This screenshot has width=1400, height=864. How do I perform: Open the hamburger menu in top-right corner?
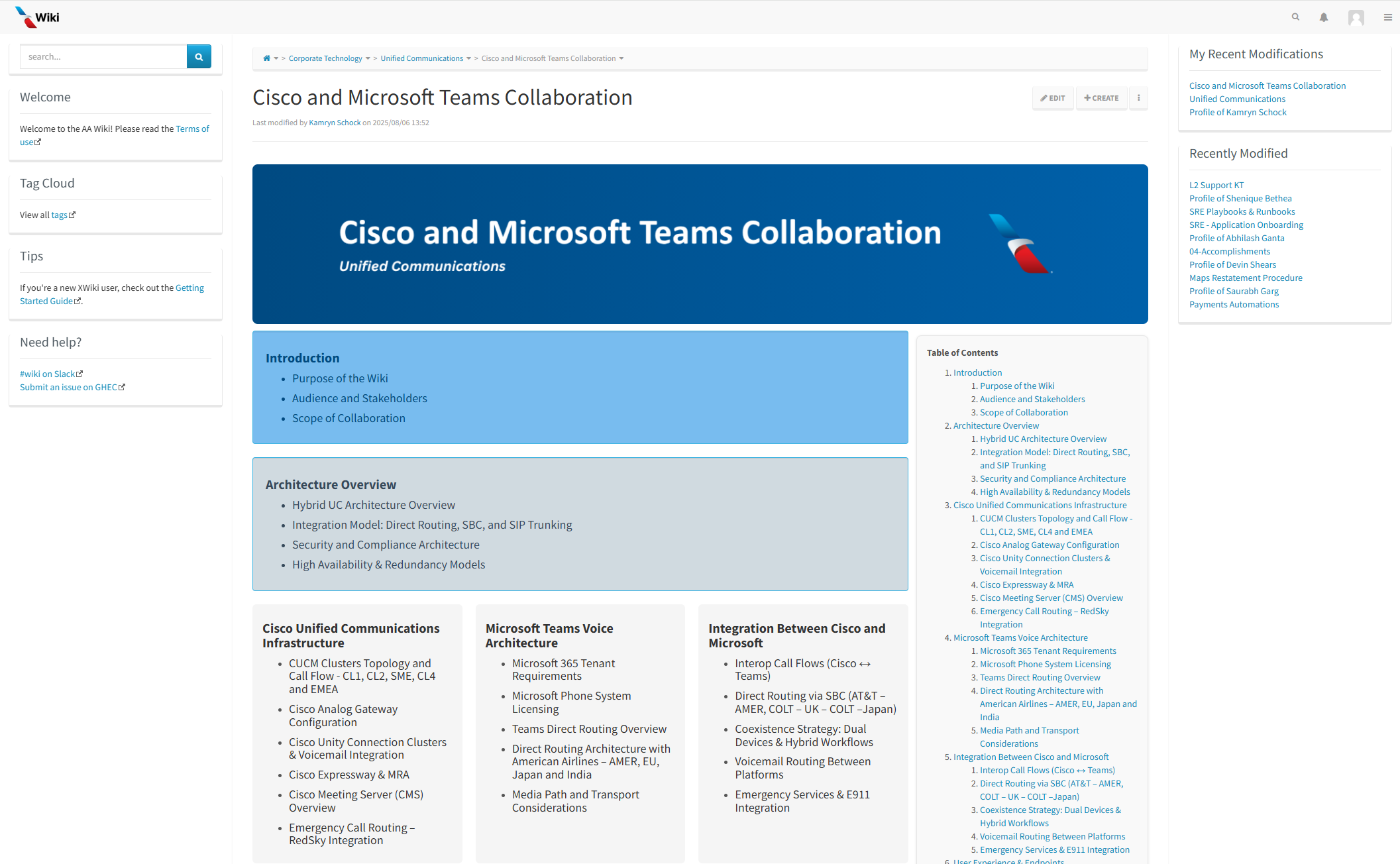[1387, 17]
